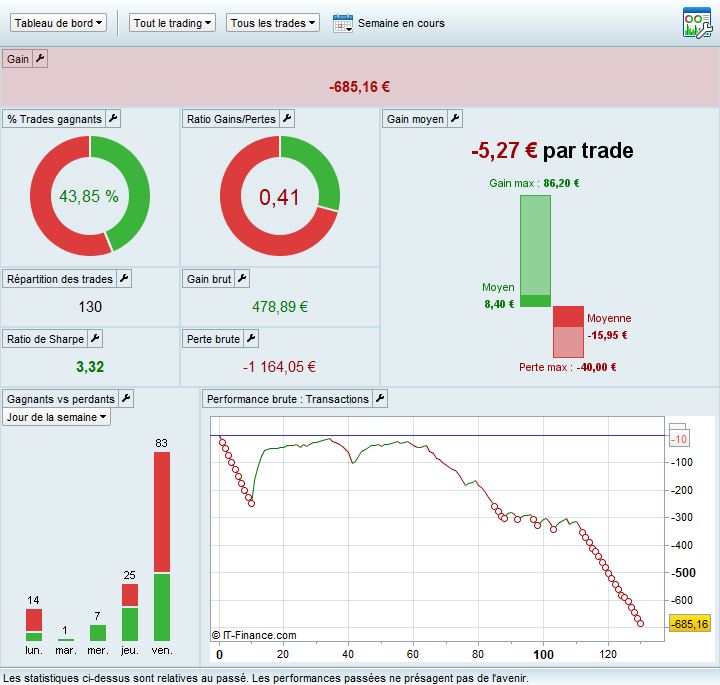The image size is (720, 685).
Task: Click the -5,27 € par trade text
Action: click(x=552, y=151)
